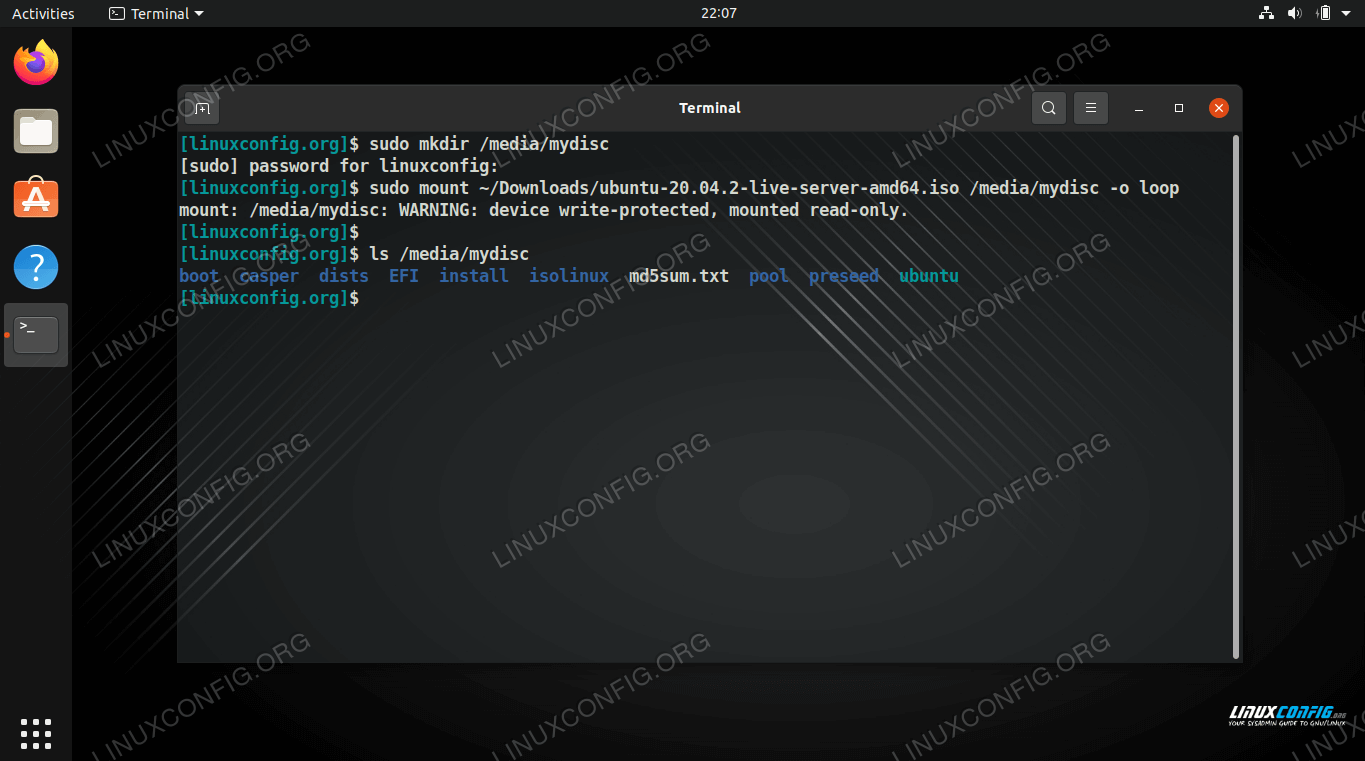
Task: Minimize the Terminal window
Action: coord(1140,108)
